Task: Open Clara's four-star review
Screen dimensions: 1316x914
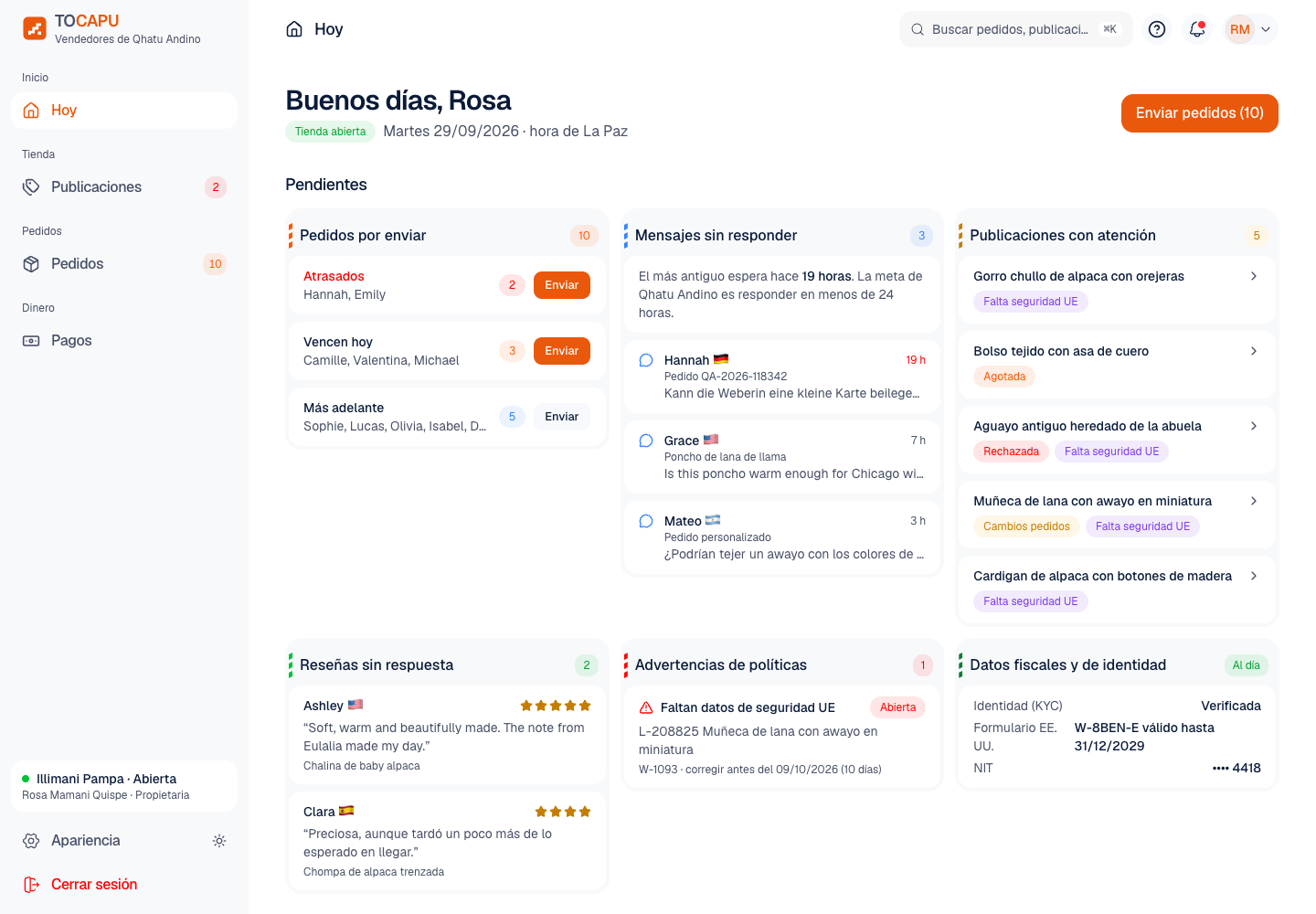Action: point(447,841)
